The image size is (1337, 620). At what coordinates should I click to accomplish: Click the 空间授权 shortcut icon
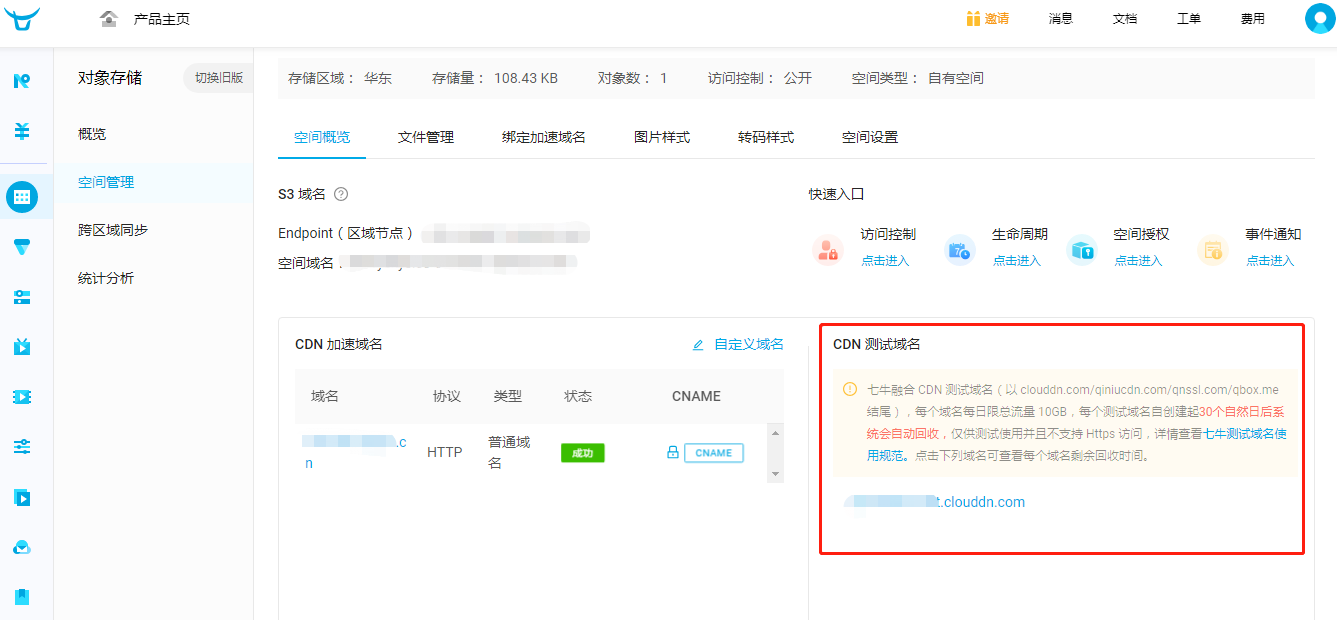pyautogui.click(x=1082, y=249)
